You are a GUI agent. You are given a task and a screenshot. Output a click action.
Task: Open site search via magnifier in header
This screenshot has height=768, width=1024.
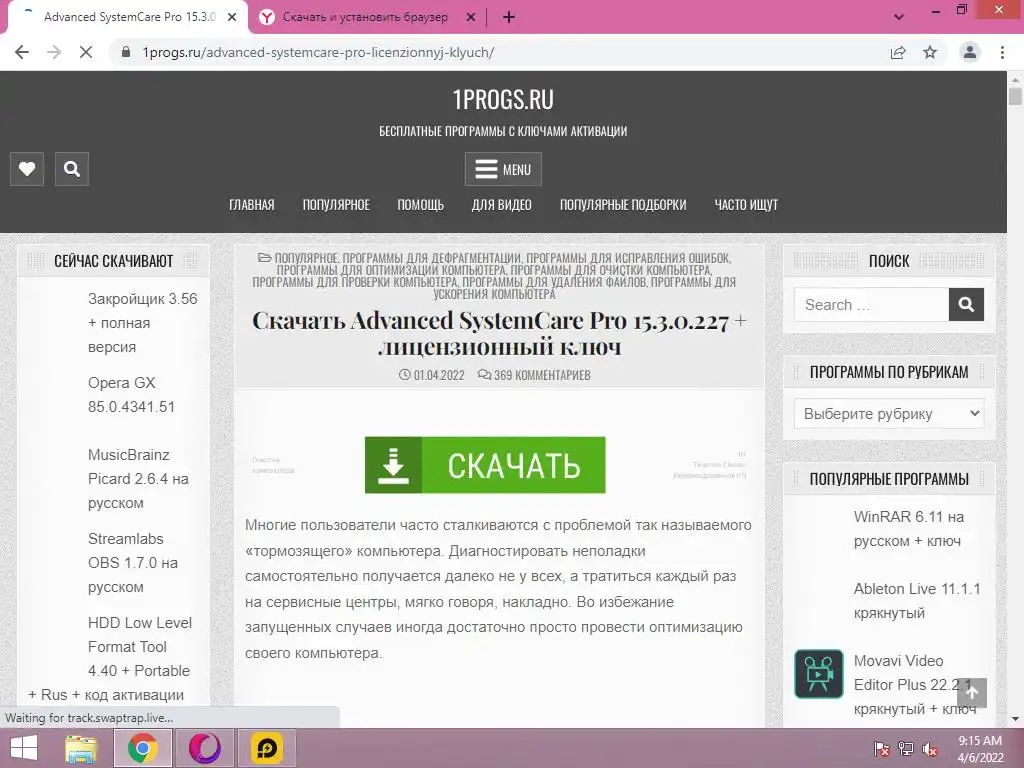pos(72,169)
